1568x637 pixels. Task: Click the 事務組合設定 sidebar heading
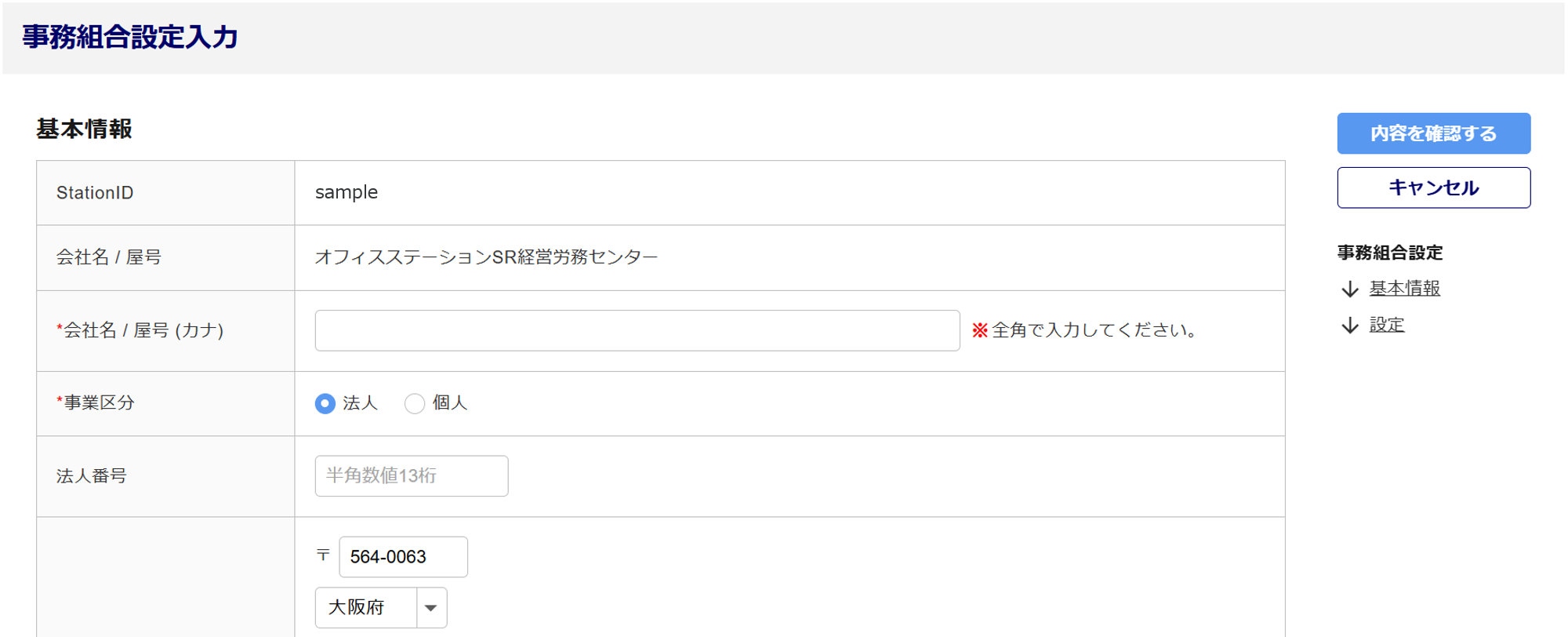point(1389,253)
